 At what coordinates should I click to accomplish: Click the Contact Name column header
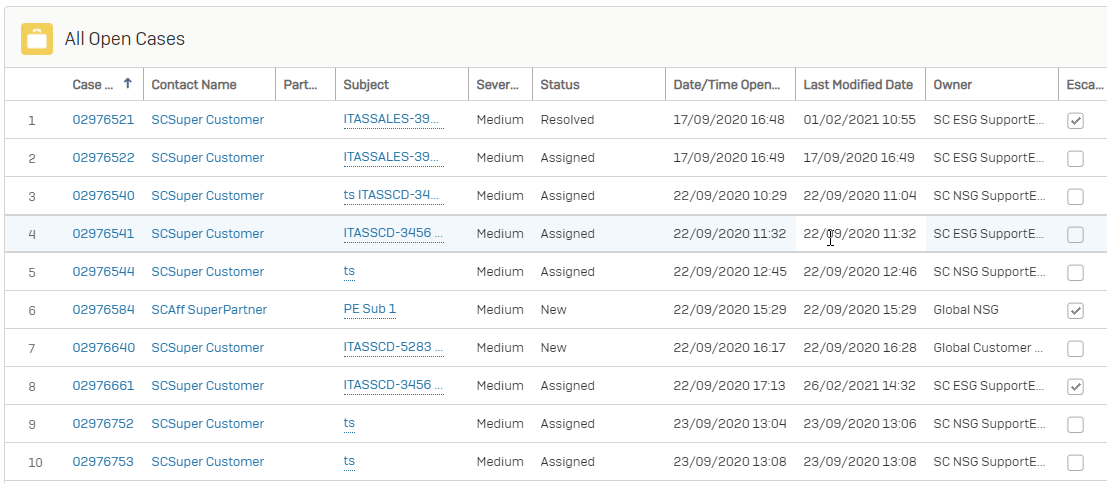(187, 85)
